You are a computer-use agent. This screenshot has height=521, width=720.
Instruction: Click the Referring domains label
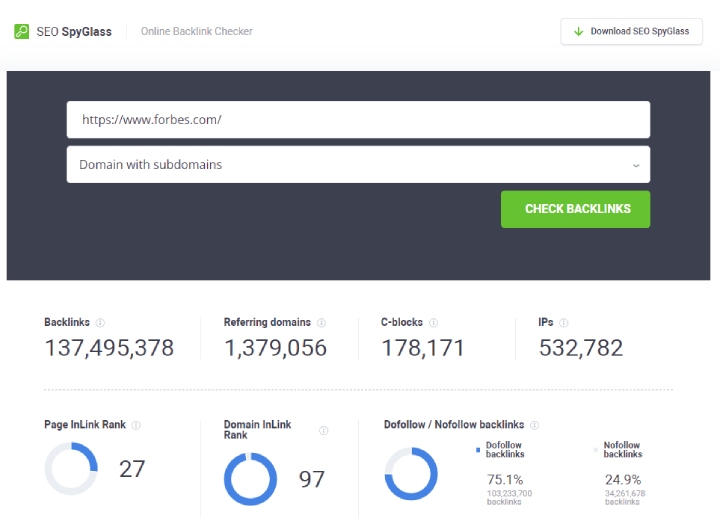(x=267, y=322)
